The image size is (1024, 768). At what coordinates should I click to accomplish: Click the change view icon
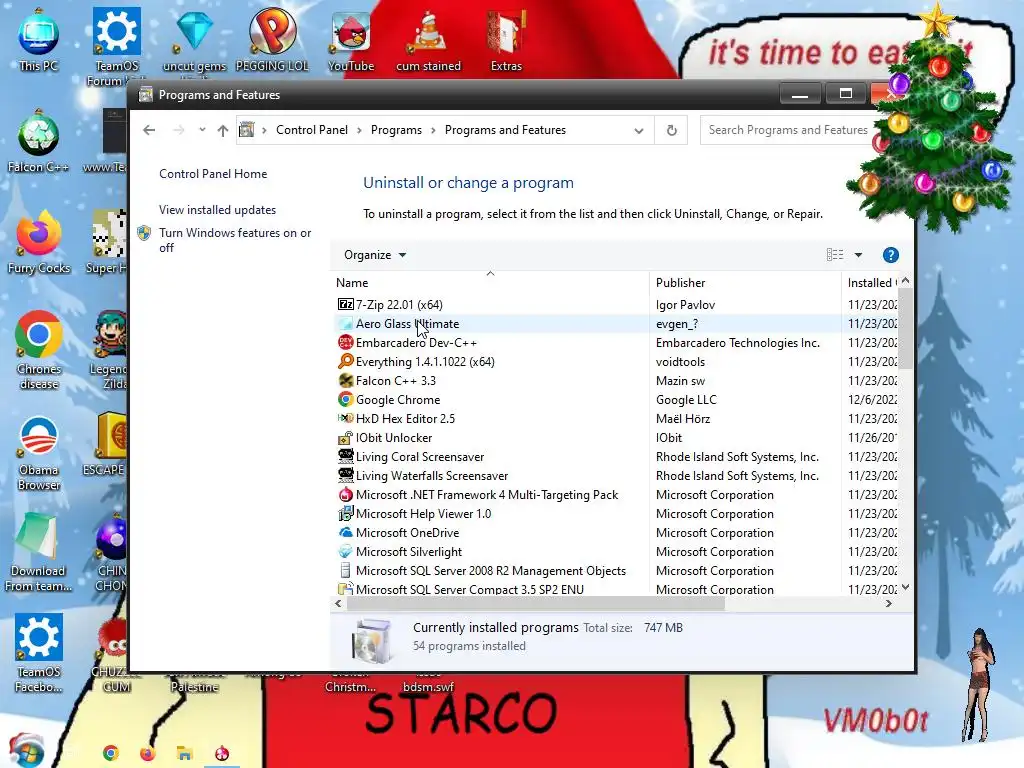click(x=835, y=255)
